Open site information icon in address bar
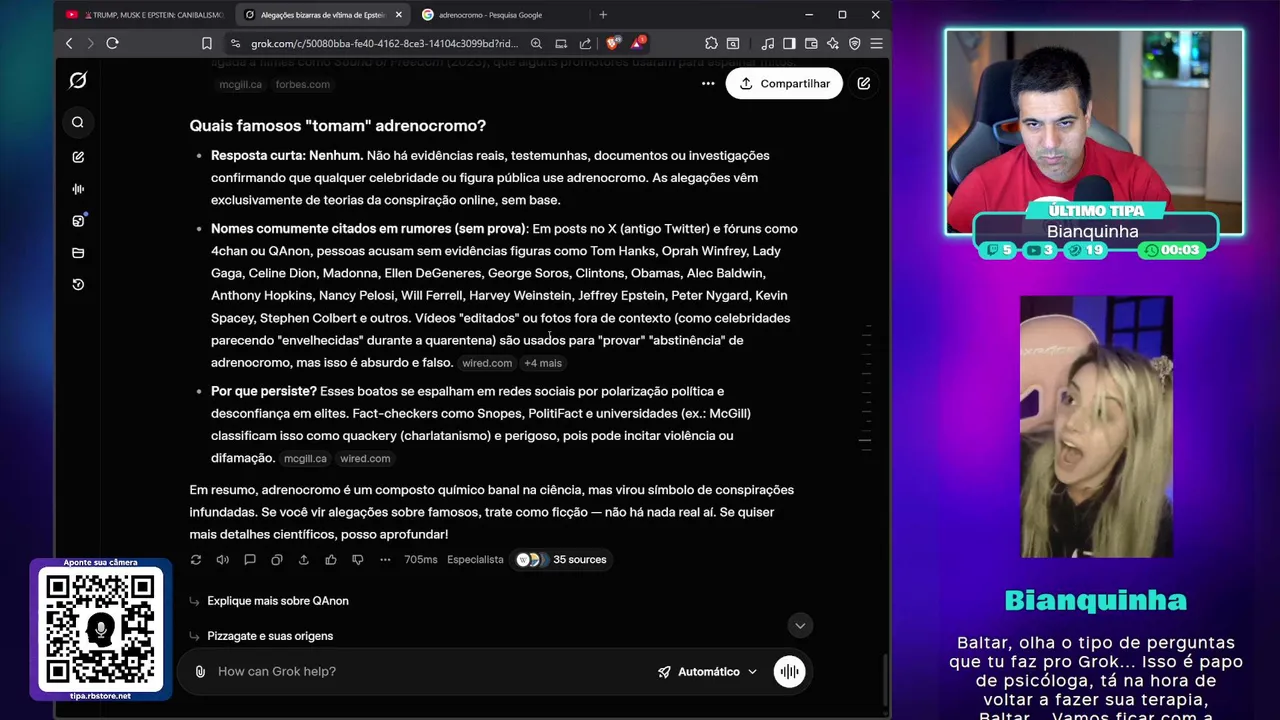This screenshot has height=720, width=1280. pos(234,43)
